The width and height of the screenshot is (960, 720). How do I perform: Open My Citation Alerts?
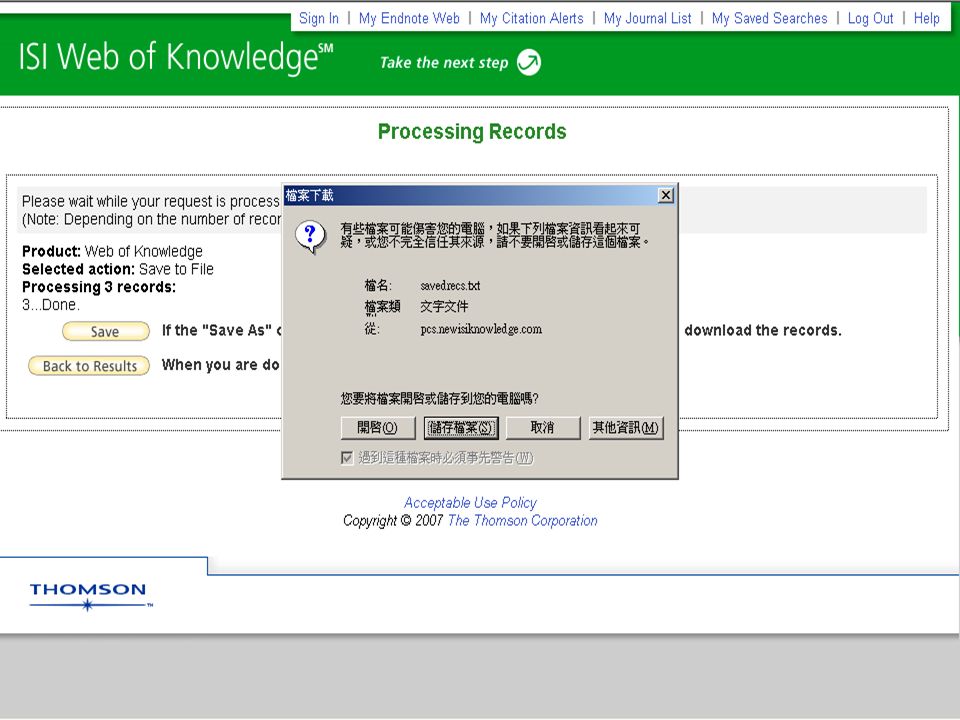pos(531,18)
